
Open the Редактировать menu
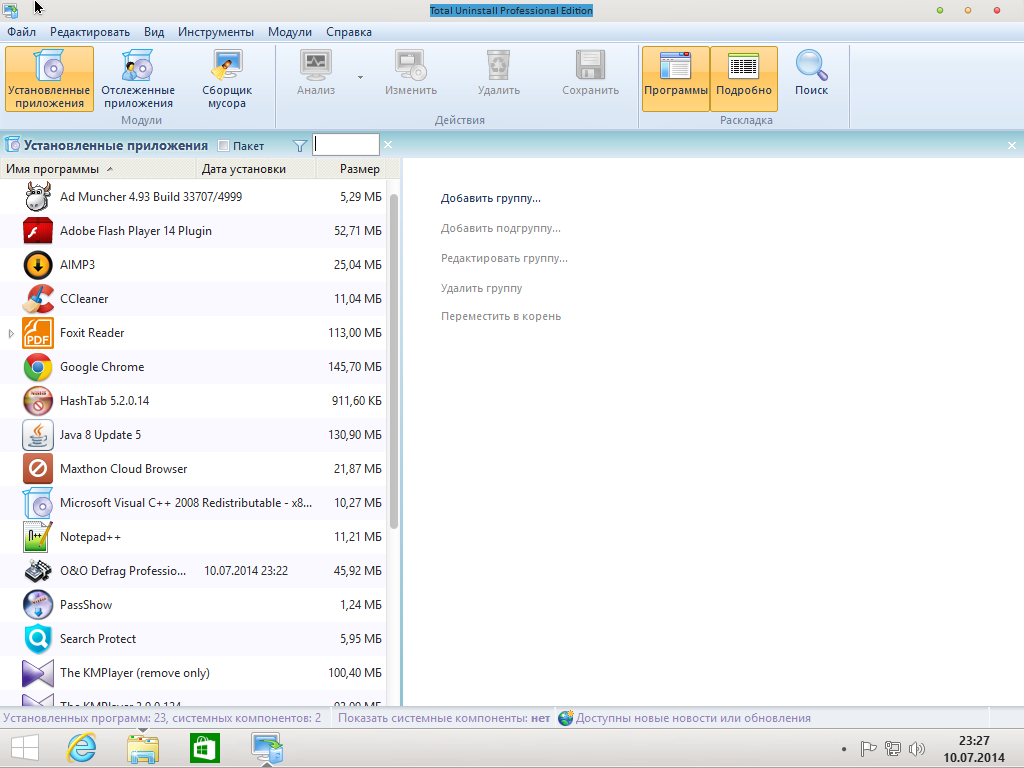90,32
